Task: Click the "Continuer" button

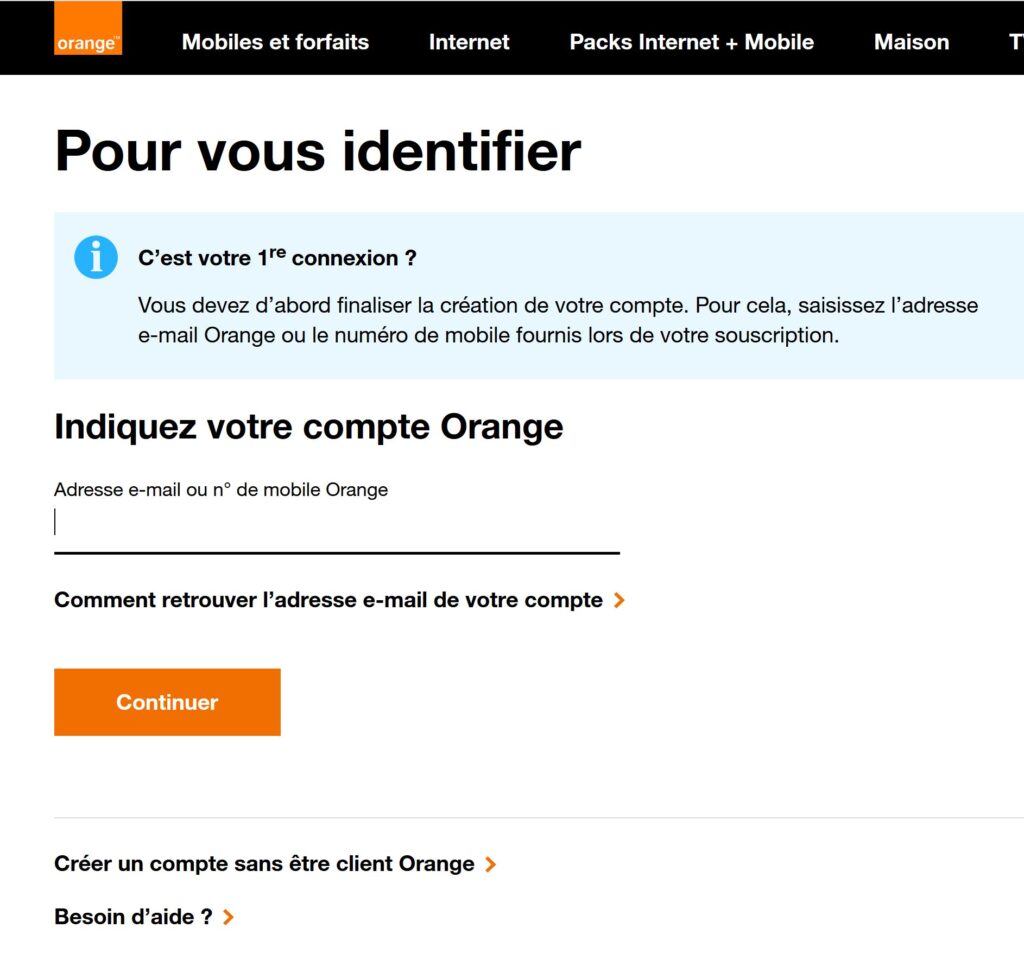Action: pyautogui.click(x=167, y=701)
